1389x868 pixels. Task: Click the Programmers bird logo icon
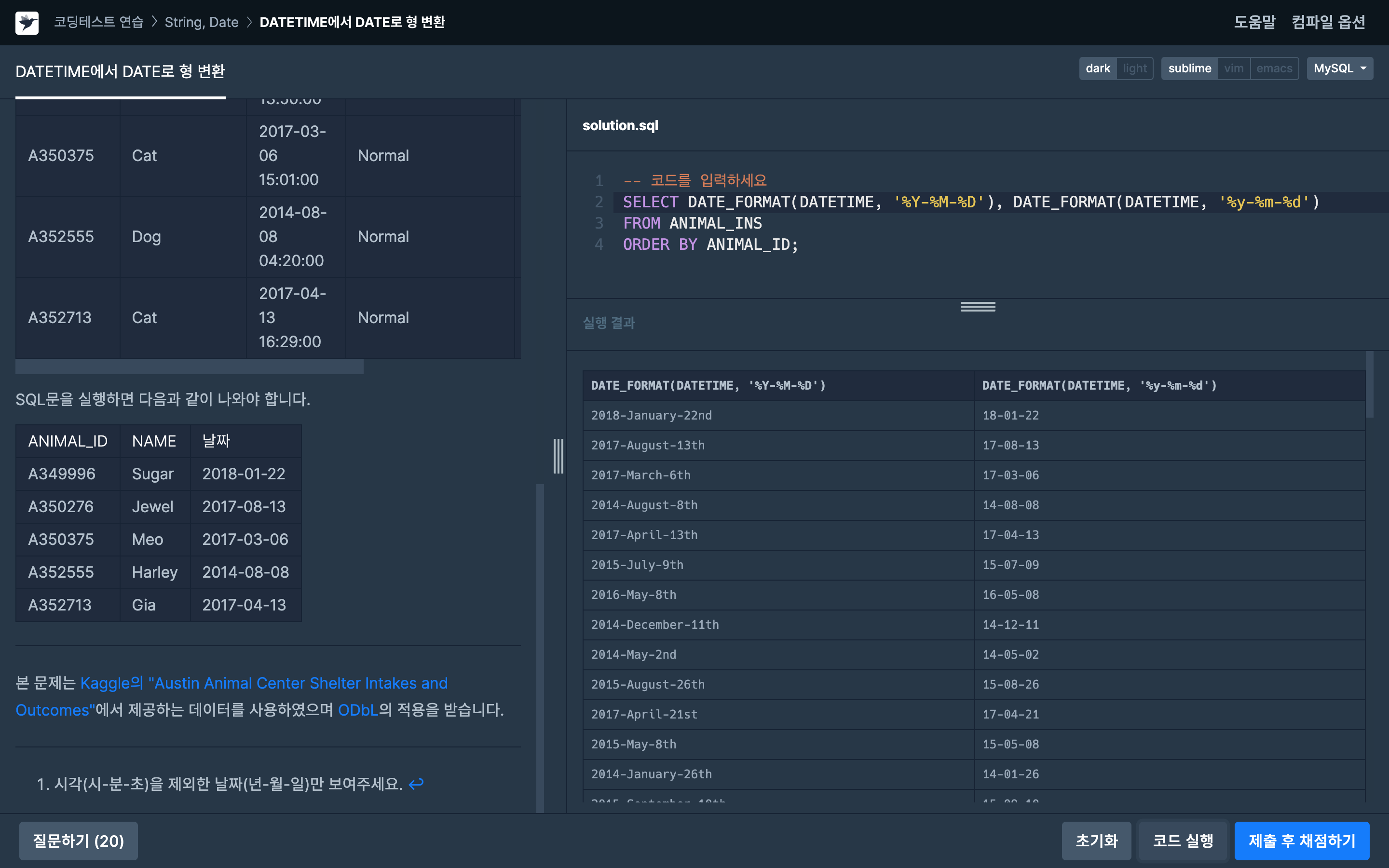pyautogui.click(x=27, y=22)
